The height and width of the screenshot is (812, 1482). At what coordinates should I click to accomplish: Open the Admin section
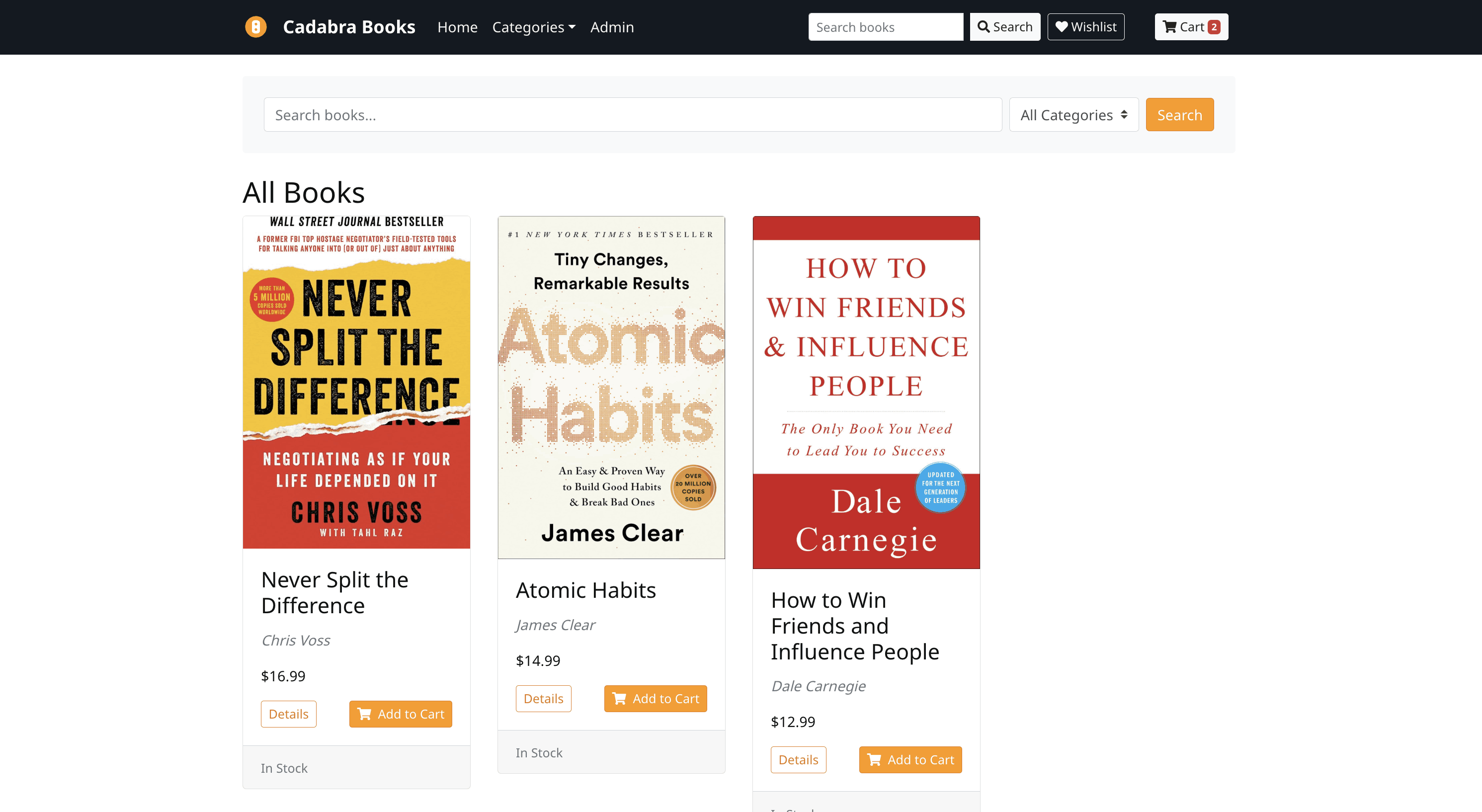tap(612, 27)
